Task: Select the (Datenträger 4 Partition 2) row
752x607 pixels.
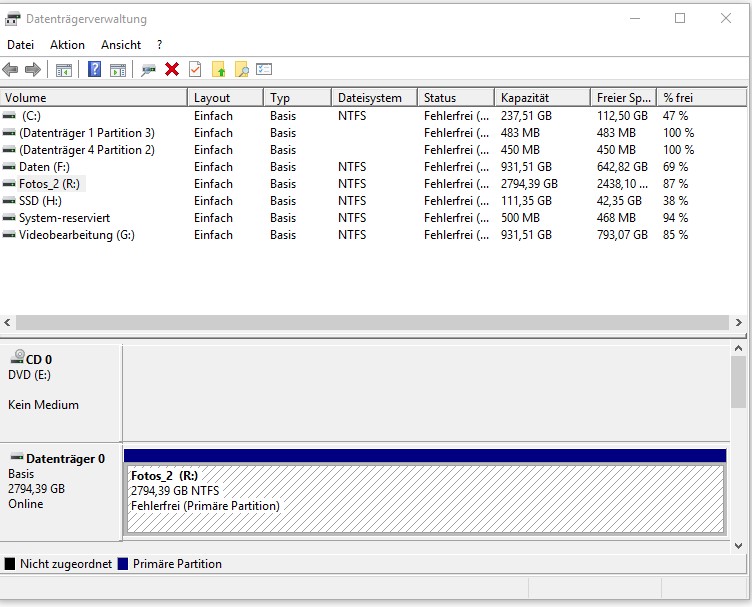Action: (x=373, y=150)
